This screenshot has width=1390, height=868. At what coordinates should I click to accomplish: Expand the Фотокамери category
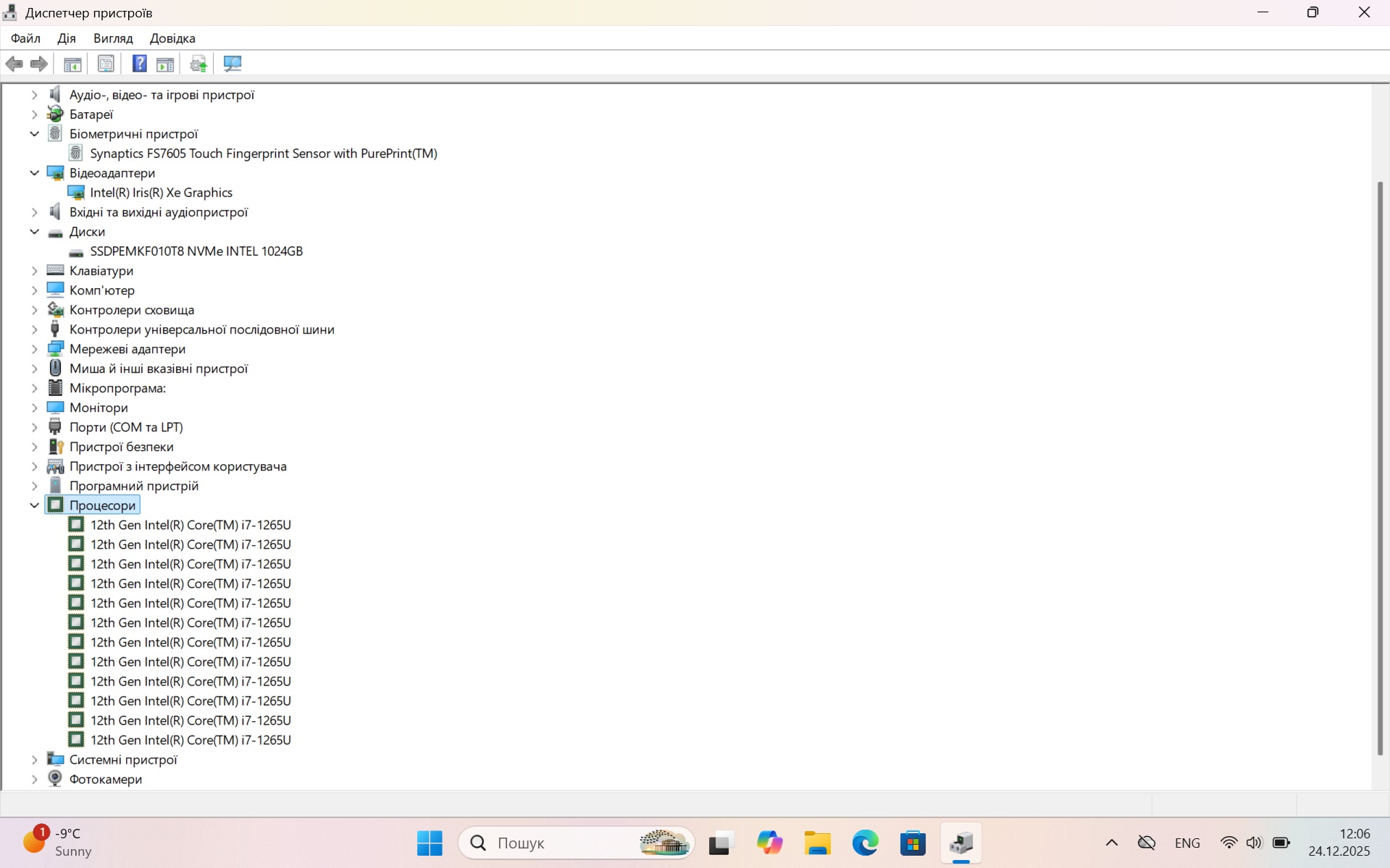(x=34, y=779)
